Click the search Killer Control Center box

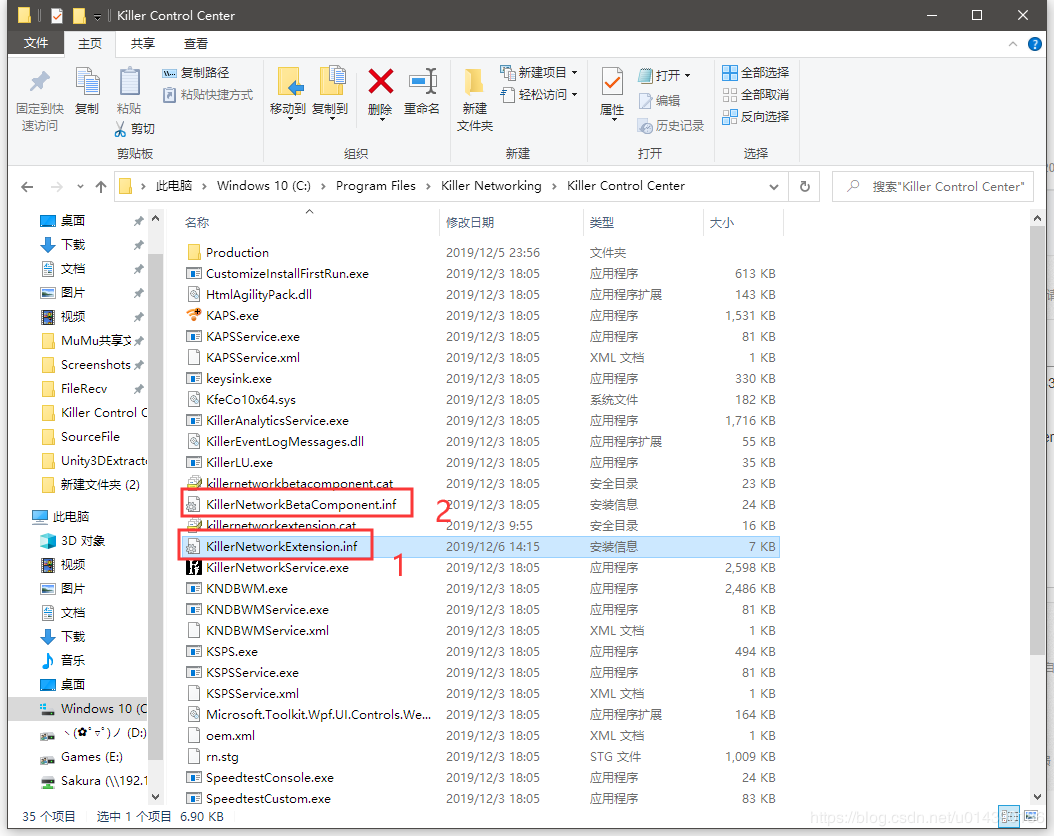point(933,187)
